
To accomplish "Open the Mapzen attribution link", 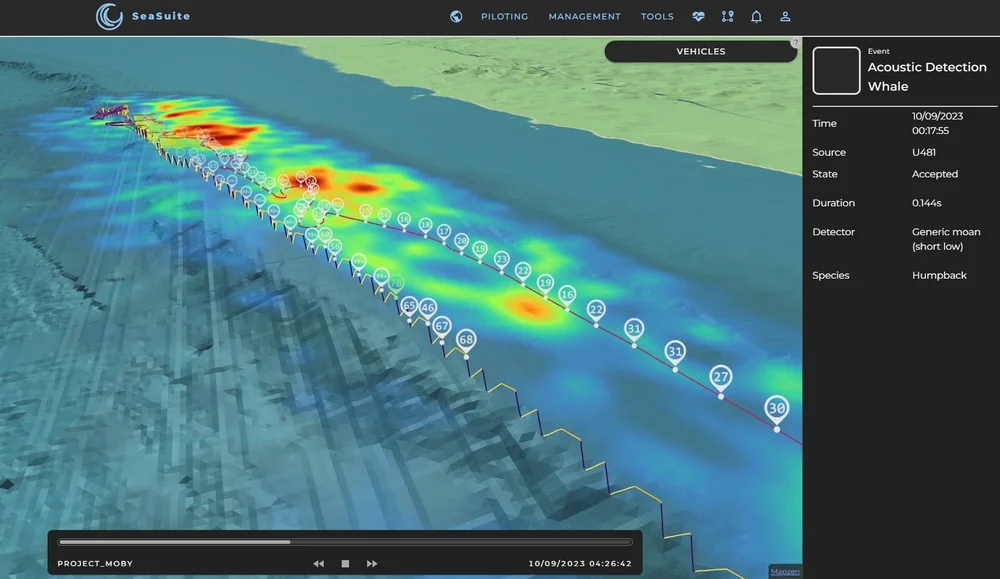I will coord(785,572).
